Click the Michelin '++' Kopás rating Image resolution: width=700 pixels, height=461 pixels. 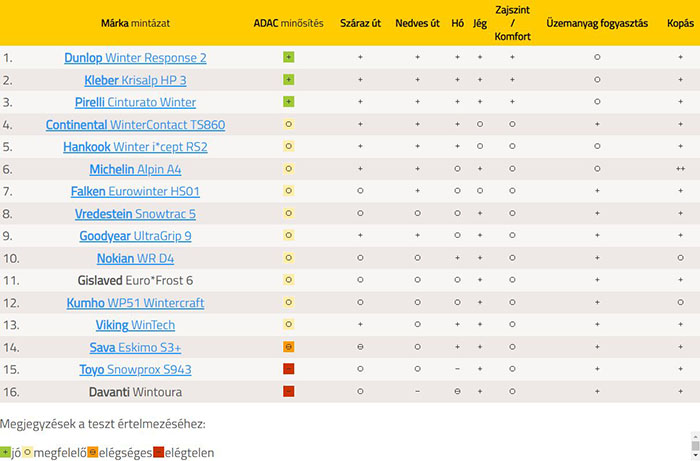(680, 169)
